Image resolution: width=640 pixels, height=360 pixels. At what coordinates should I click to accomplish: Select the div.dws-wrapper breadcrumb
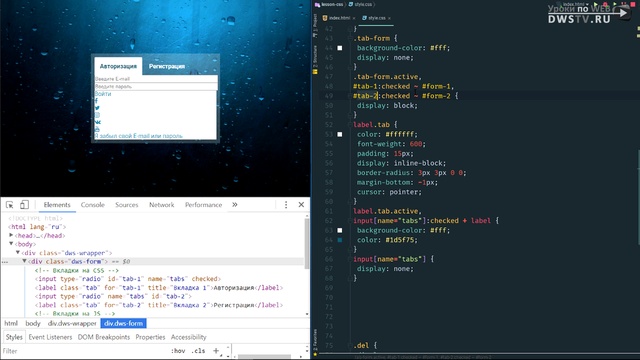pos(72,323)
